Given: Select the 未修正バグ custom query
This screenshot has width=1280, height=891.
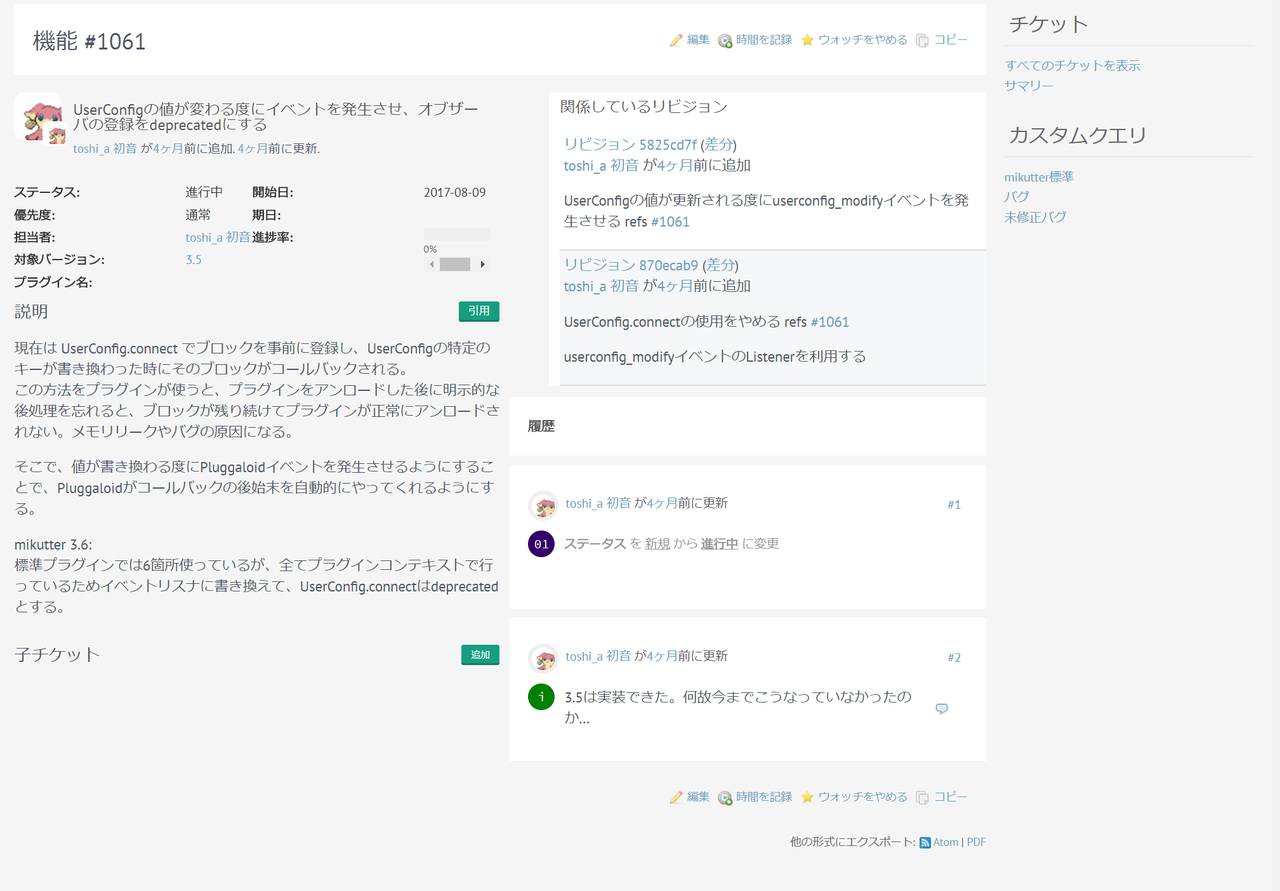Looking at the screenshot, I should (1035, 217).
